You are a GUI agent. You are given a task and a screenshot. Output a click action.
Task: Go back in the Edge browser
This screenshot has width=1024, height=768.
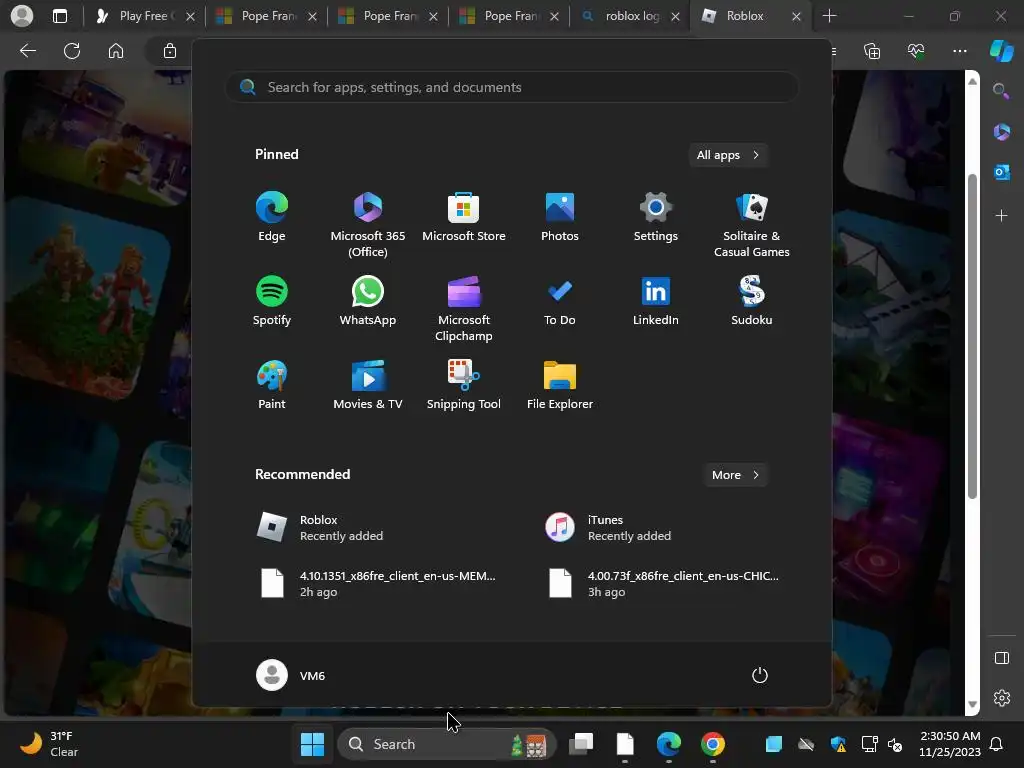27,51
